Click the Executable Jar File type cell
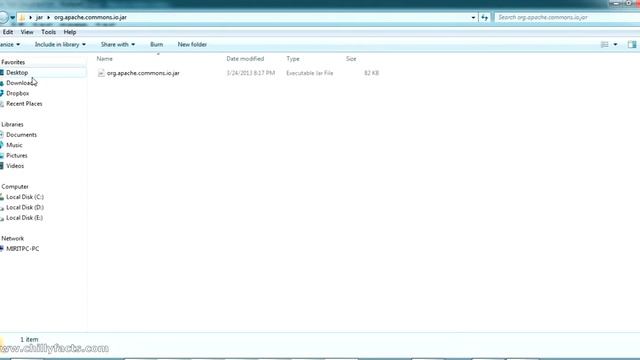The height and width of the screenshot is (360, 640). (x=310, y=73)
